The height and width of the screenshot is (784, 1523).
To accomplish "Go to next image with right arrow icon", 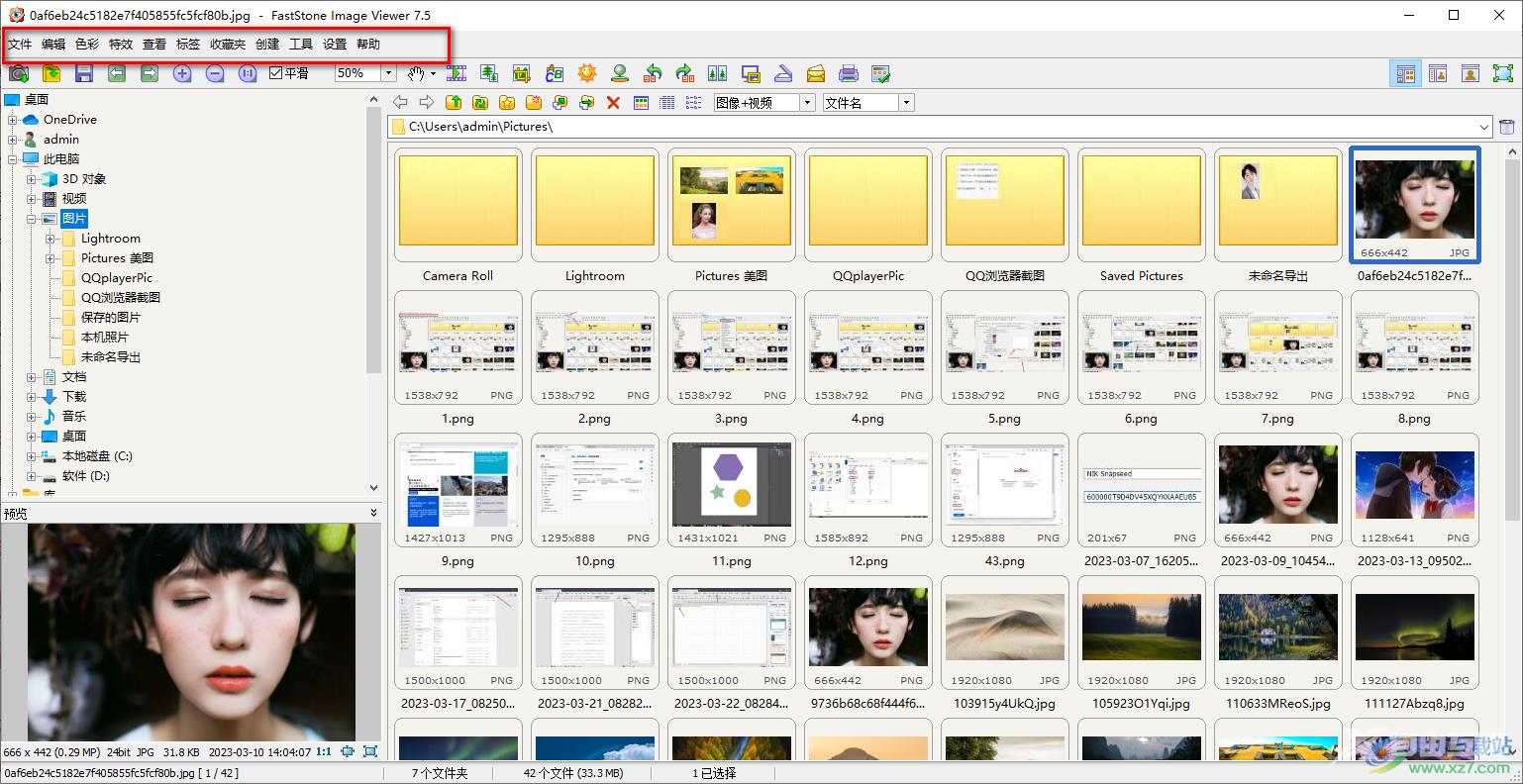I will coord(150,73).
